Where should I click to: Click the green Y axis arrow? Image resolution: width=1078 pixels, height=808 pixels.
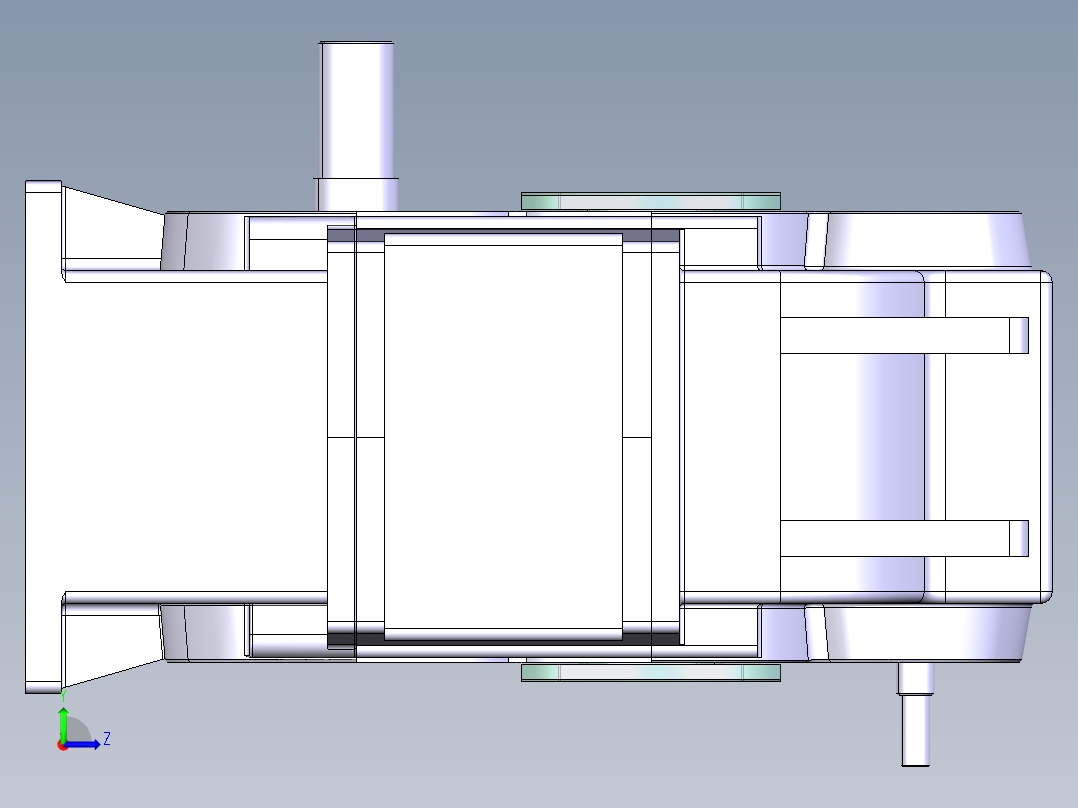click(63, 722)
